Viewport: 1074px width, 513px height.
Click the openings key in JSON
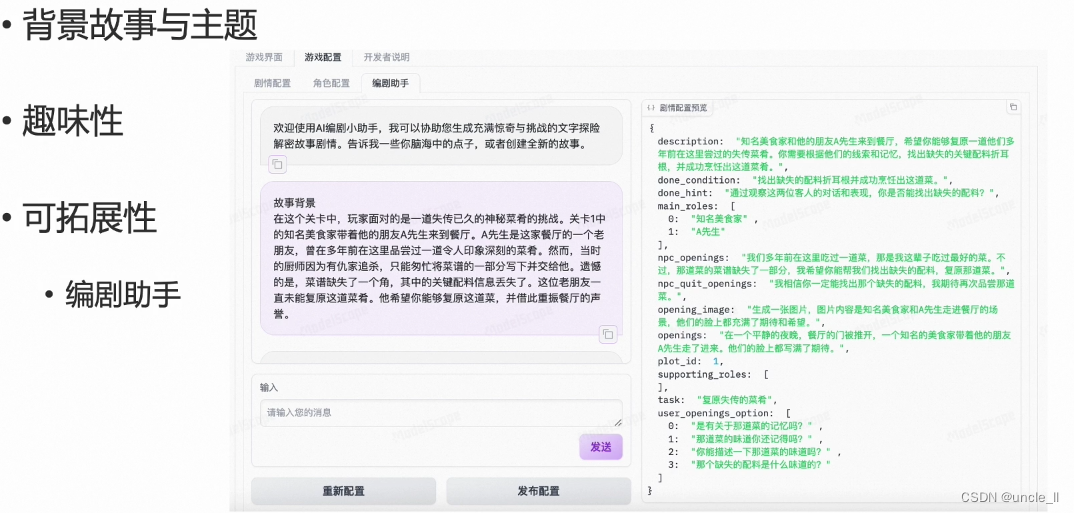pyautogui.click(x=680, y=335)
